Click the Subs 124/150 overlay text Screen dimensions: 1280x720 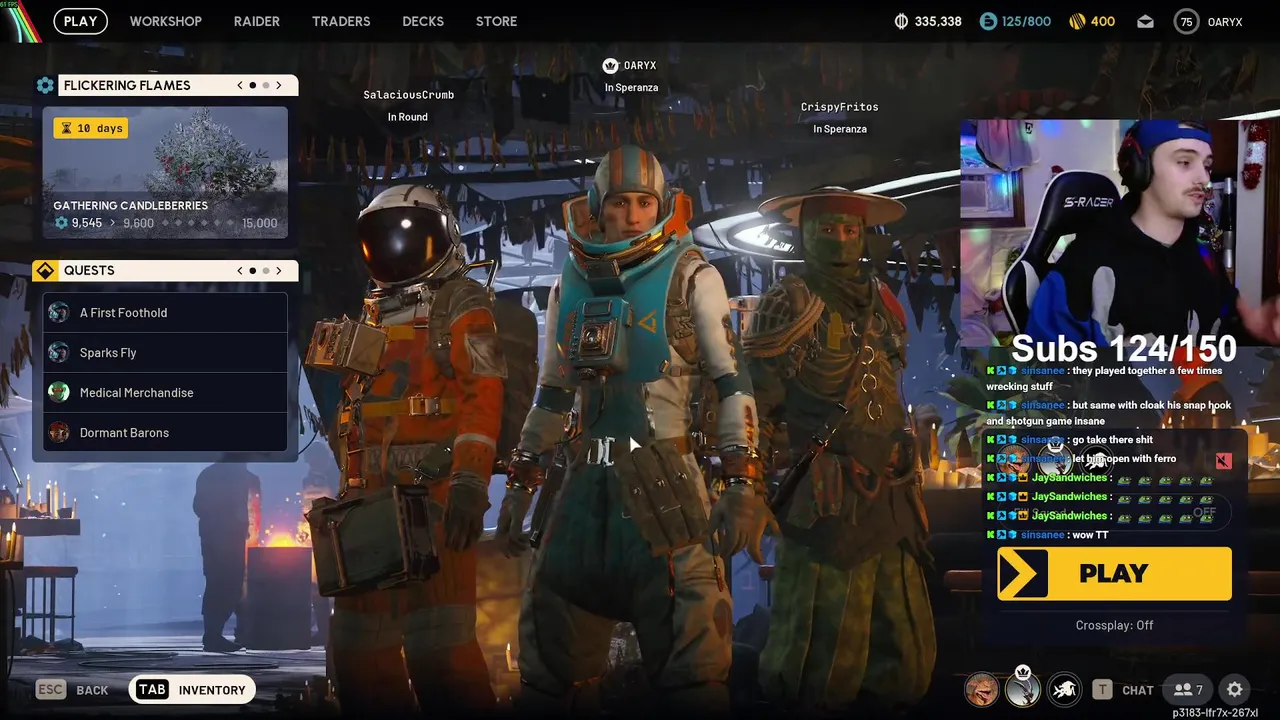1124,348
